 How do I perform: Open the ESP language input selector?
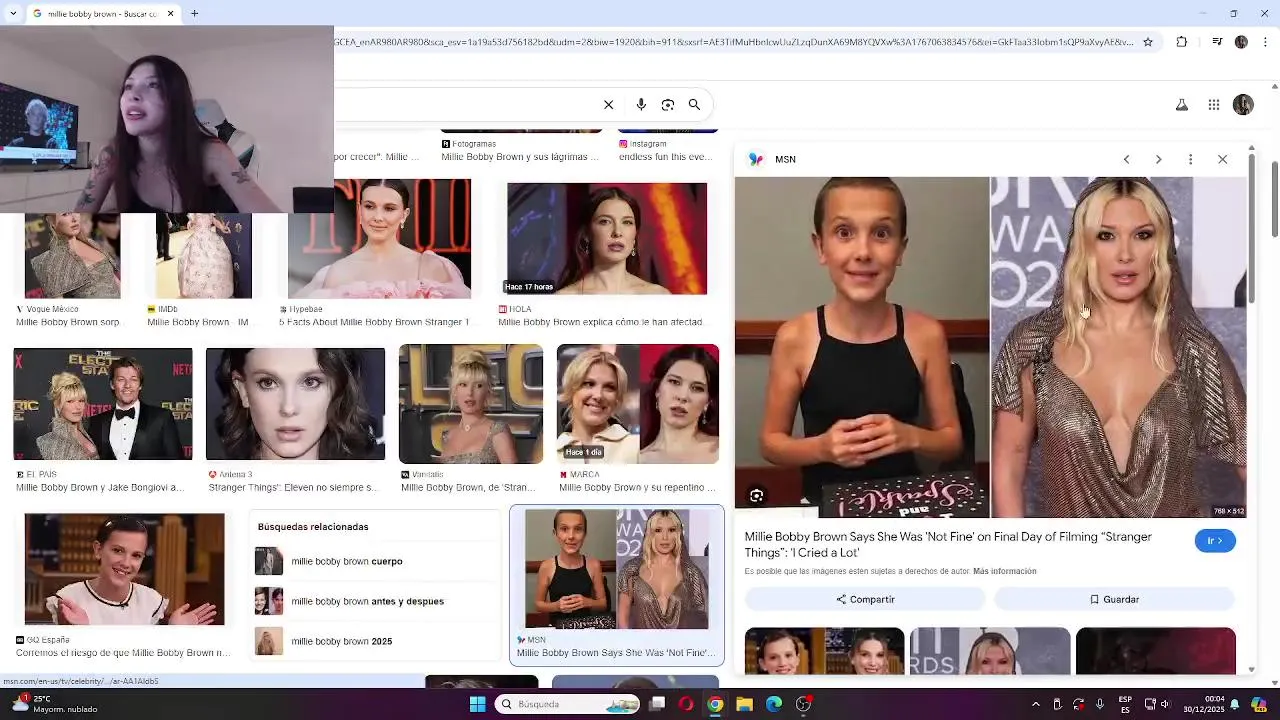1125,704
